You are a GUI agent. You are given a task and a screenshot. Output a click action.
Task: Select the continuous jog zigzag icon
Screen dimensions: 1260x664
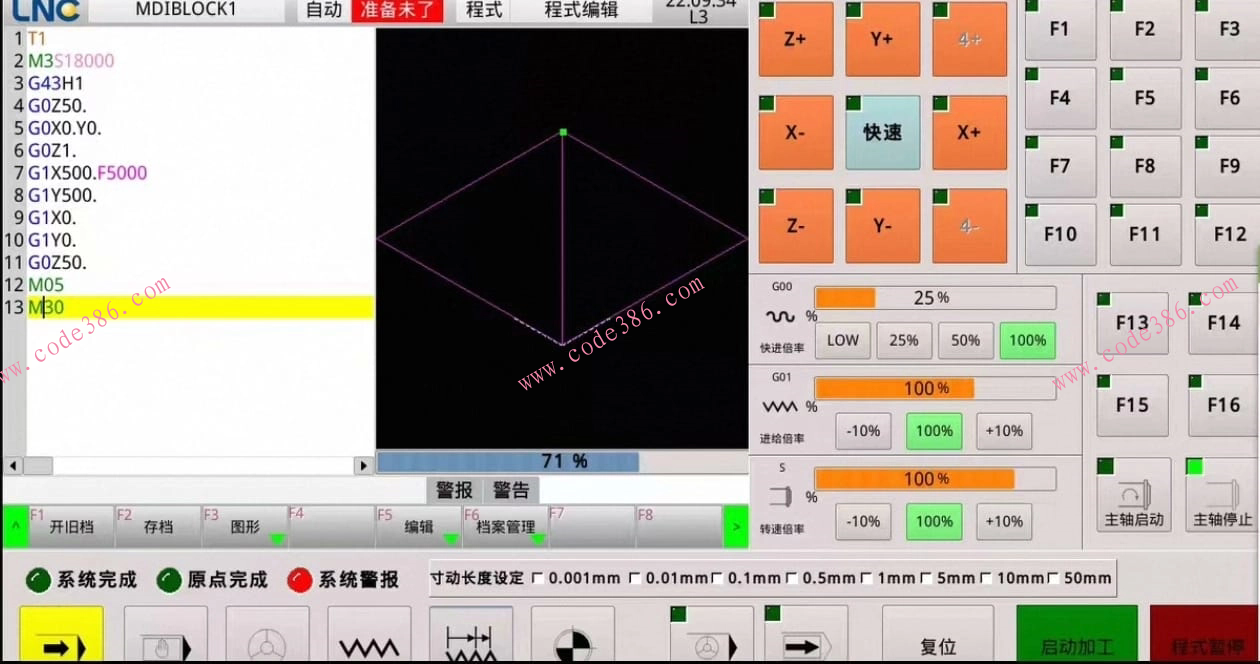click(369, 637)
